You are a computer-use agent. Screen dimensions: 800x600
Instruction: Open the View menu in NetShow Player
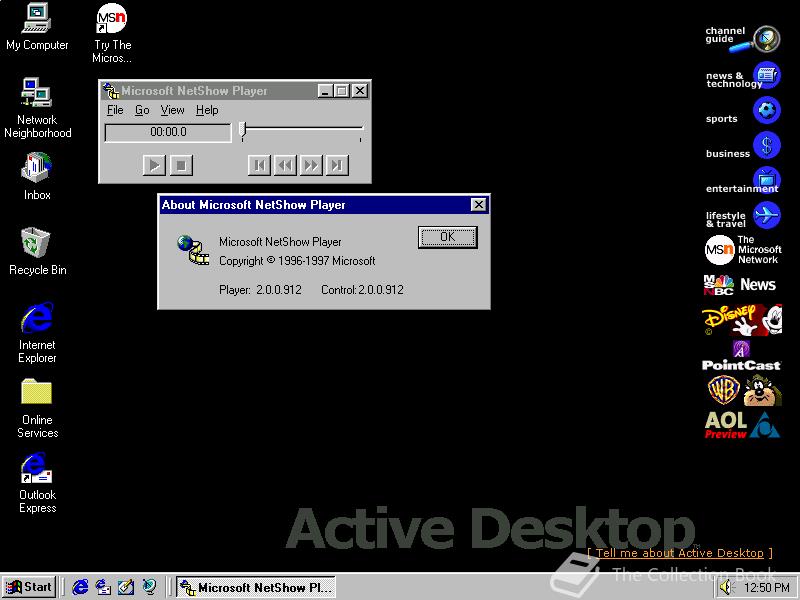(x=172, y=110)
